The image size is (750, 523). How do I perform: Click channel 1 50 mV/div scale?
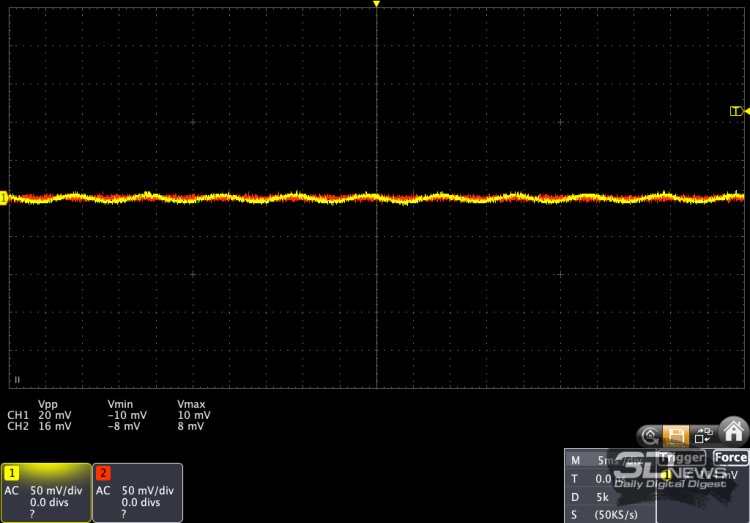[x=56, y=490]
